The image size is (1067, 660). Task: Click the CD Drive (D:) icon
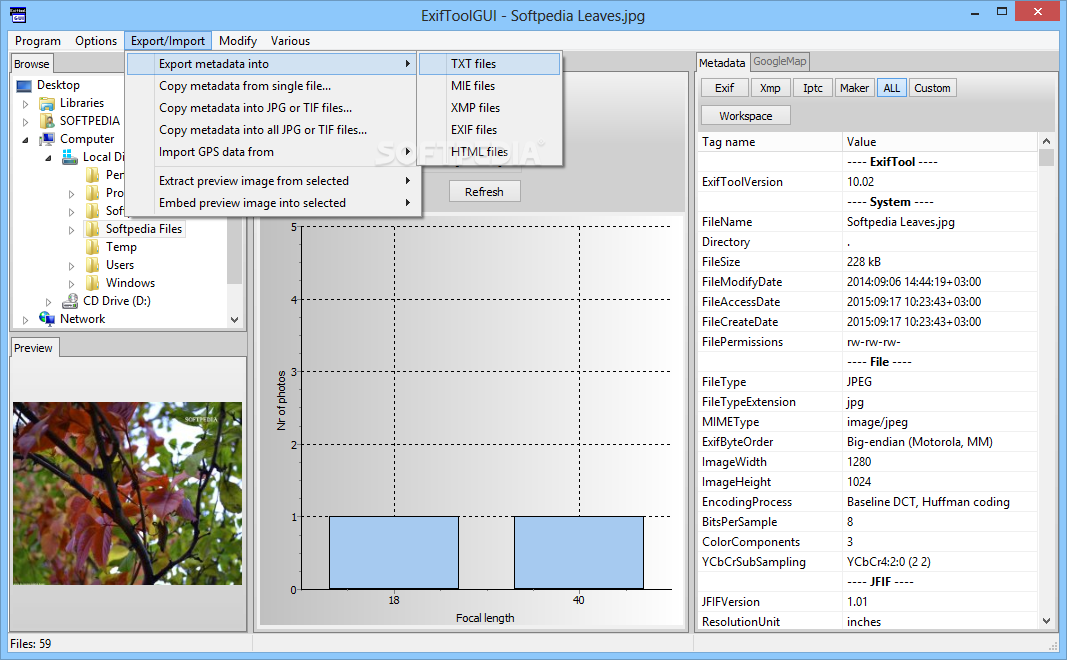point(70,301)
